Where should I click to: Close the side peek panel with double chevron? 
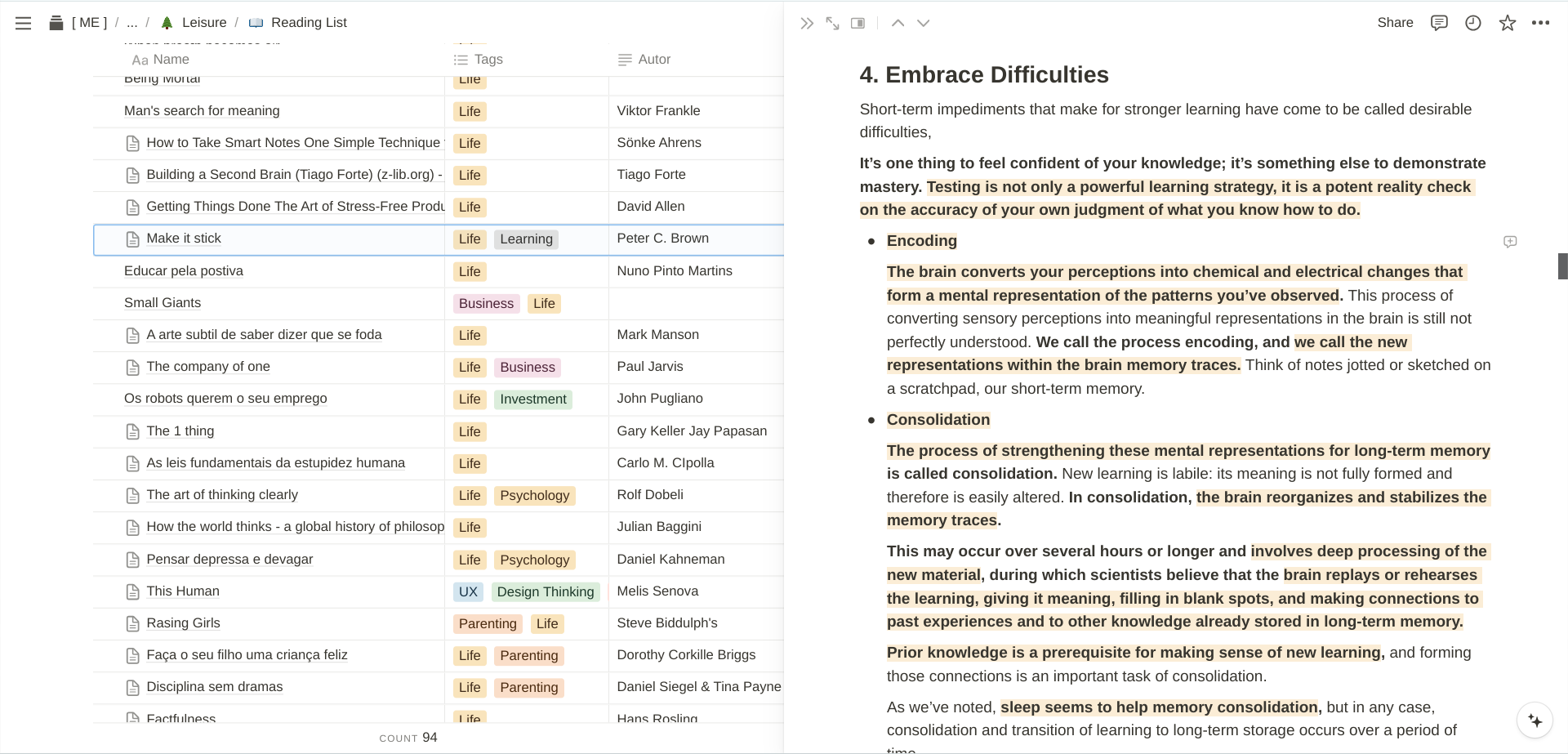(x=807, y=23)
